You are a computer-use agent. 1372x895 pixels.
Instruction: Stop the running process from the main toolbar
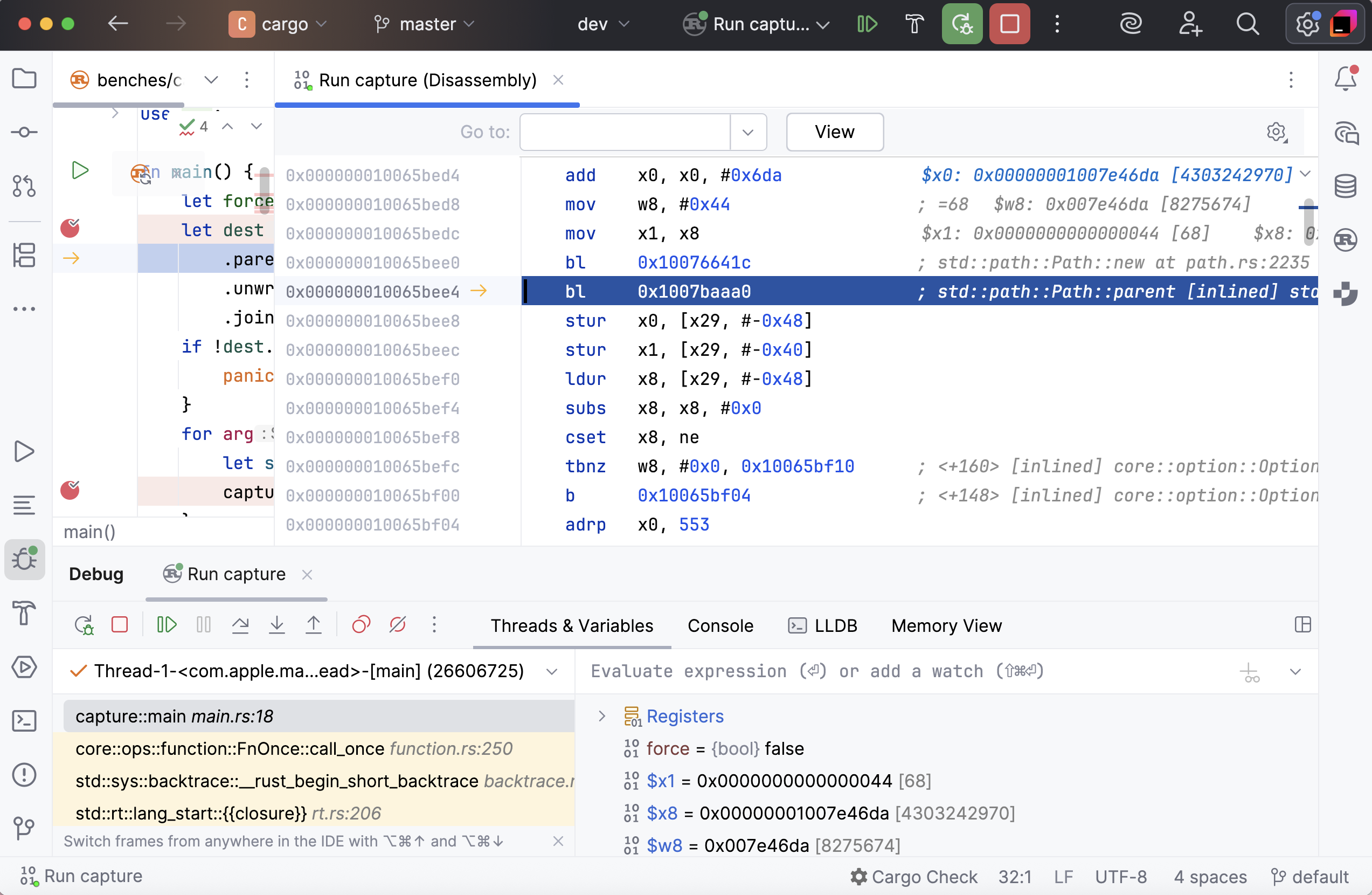coord(1009,24)
